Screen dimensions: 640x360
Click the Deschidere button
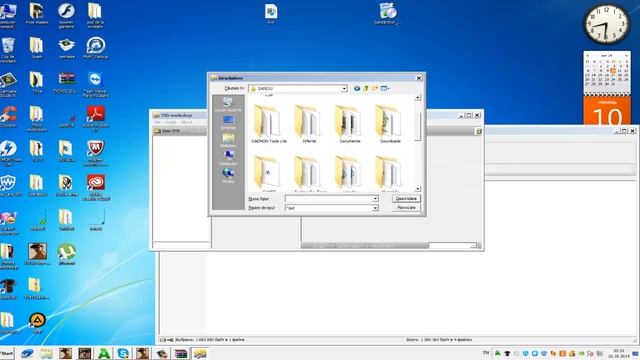click(x=406, y=198)
